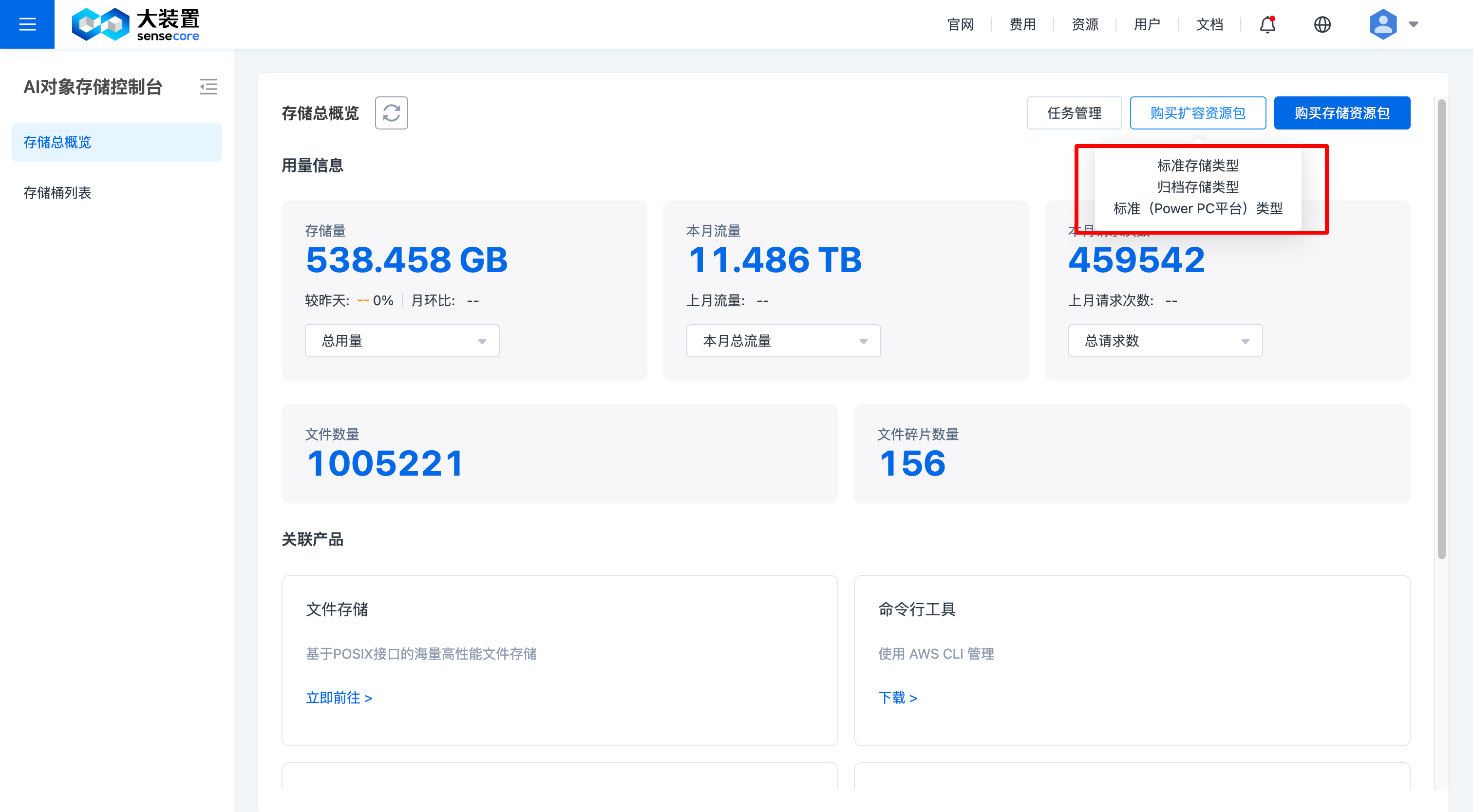Image resolution: width=1473 pixels, height=812 pixels.
Task: Click the 下载 link for CLI tool
Action: (897, 698)
